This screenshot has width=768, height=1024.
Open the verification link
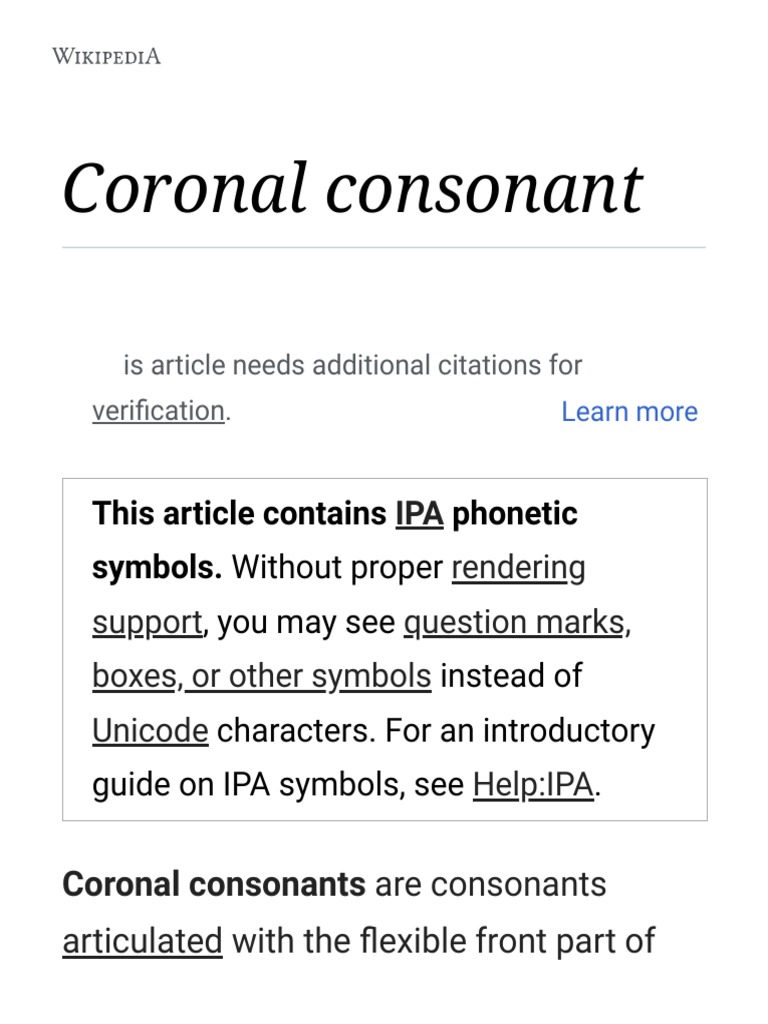pyautogui.click(x=158, y=411)
